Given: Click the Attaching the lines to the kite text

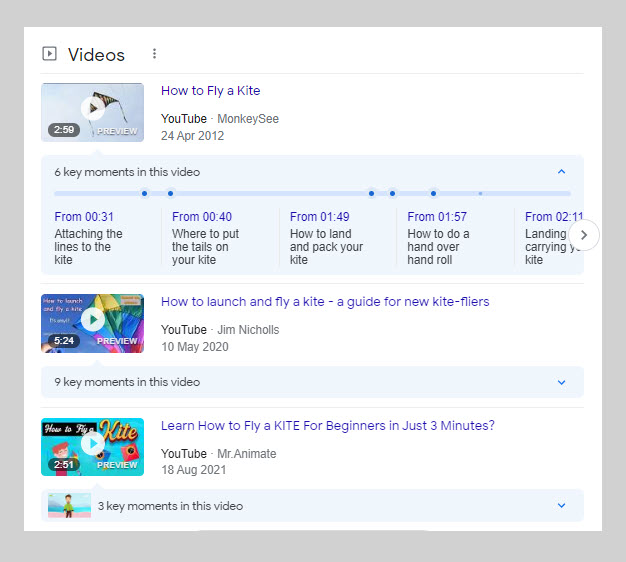Looking at the screenshot, I should [x=88, y=247].
